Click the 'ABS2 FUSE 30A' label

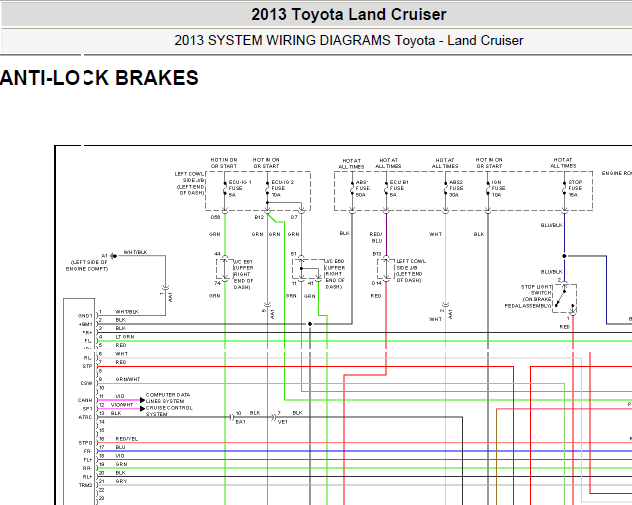point(456,188)
